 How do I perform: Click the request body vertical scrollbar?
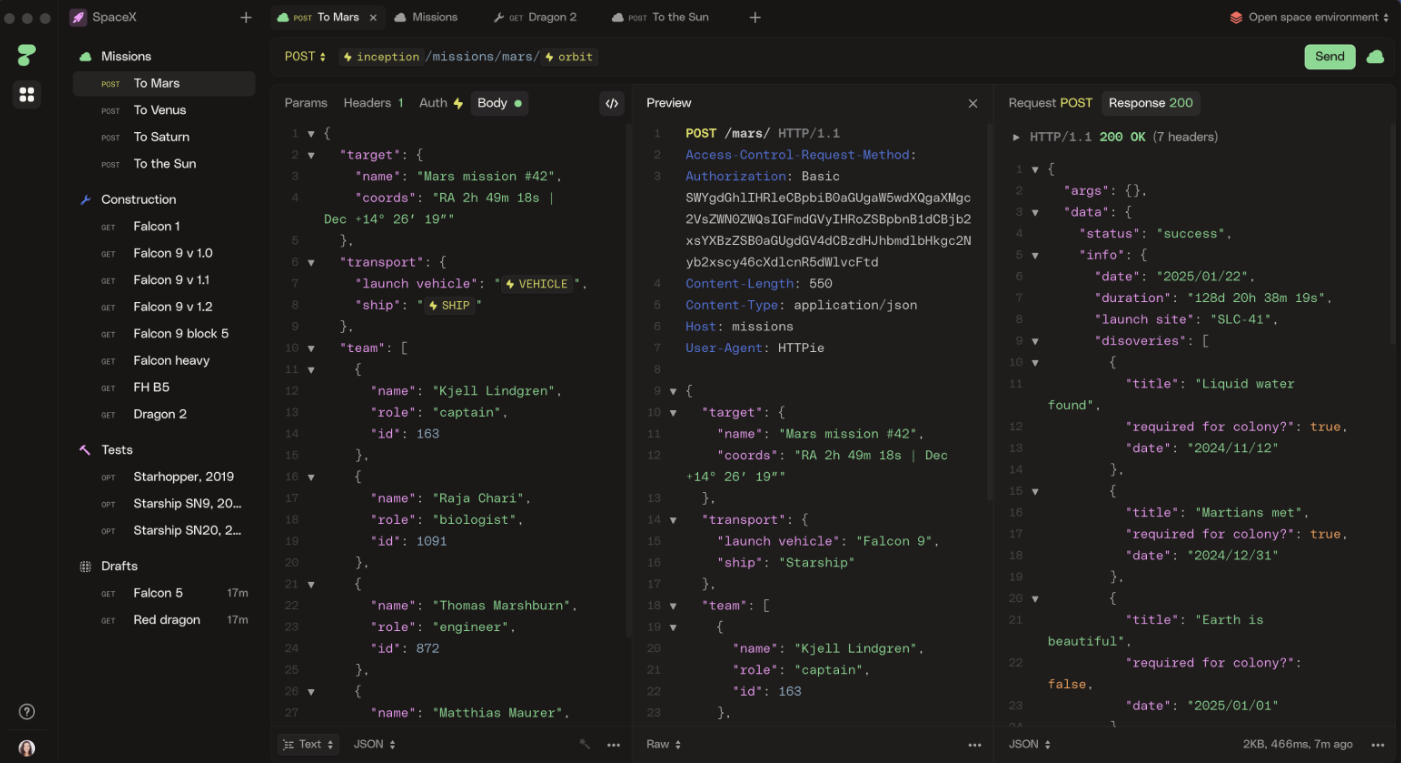pyautogui.click(x=628, y=380)
